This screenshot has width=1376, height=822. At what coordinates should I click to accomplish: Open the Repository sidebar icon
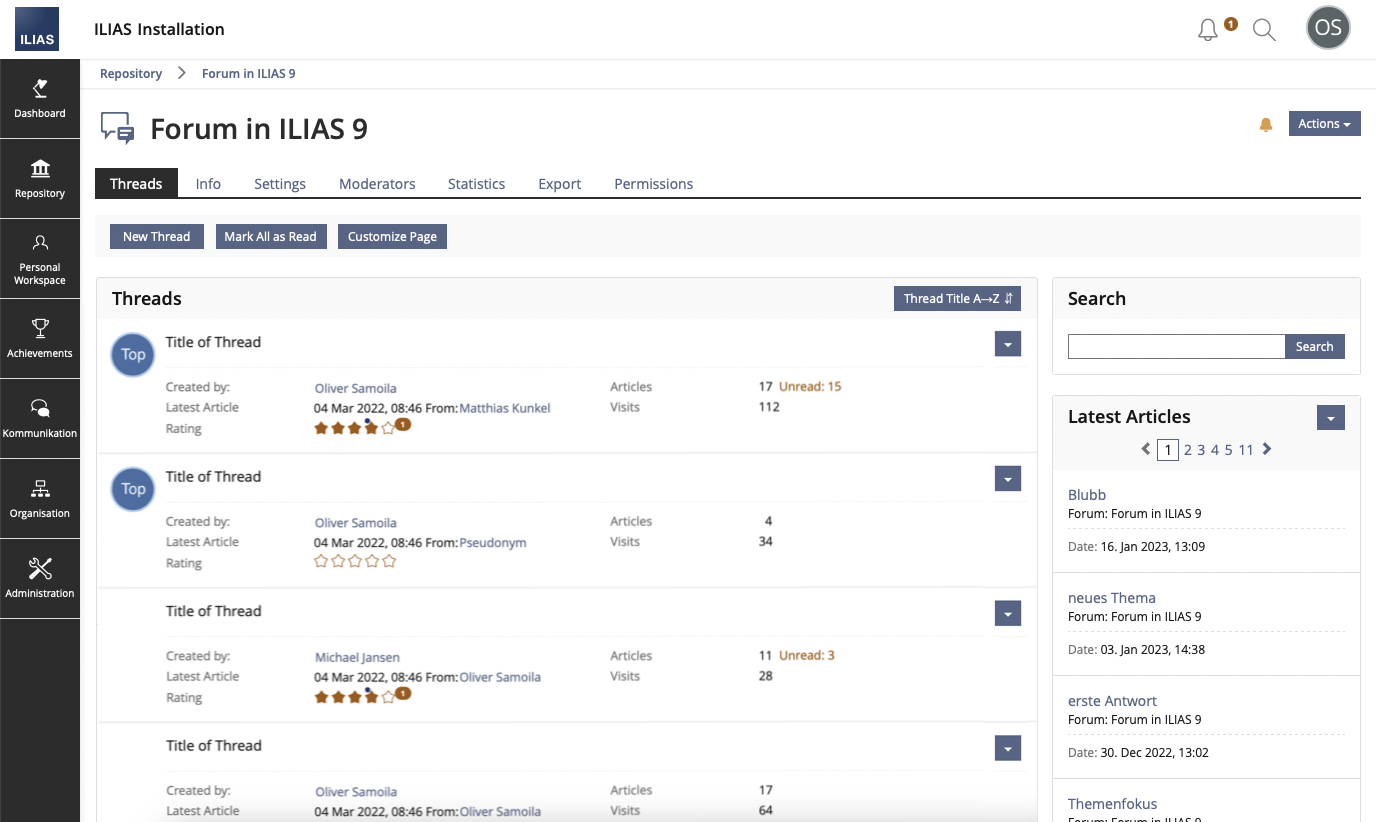pyautogui.click(x=40, y=179)
